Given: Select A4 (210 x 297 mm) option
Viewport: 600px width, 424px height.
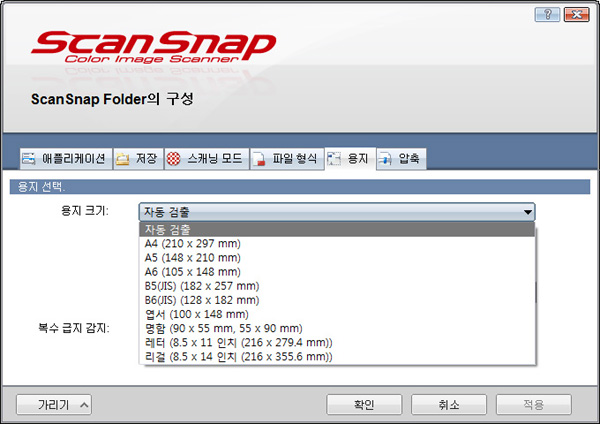Looking at the screenshot, I should (192, 243).
